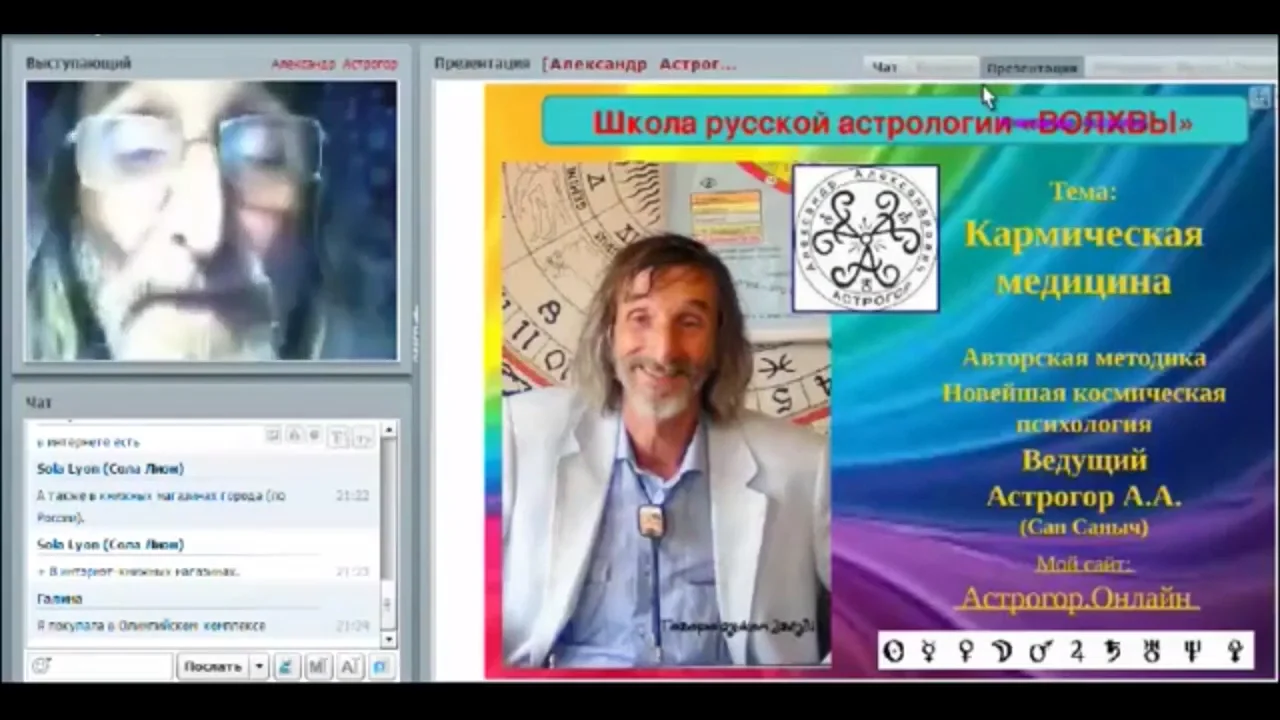
Task: Click the chat scrollbar thumb
Action: coord(389,606)
